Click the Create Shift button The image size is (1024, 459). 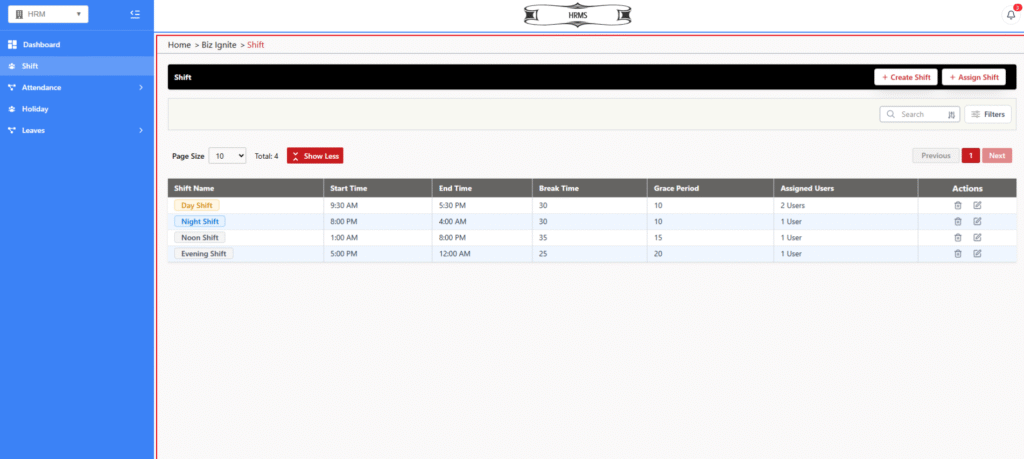click(905, 77)
